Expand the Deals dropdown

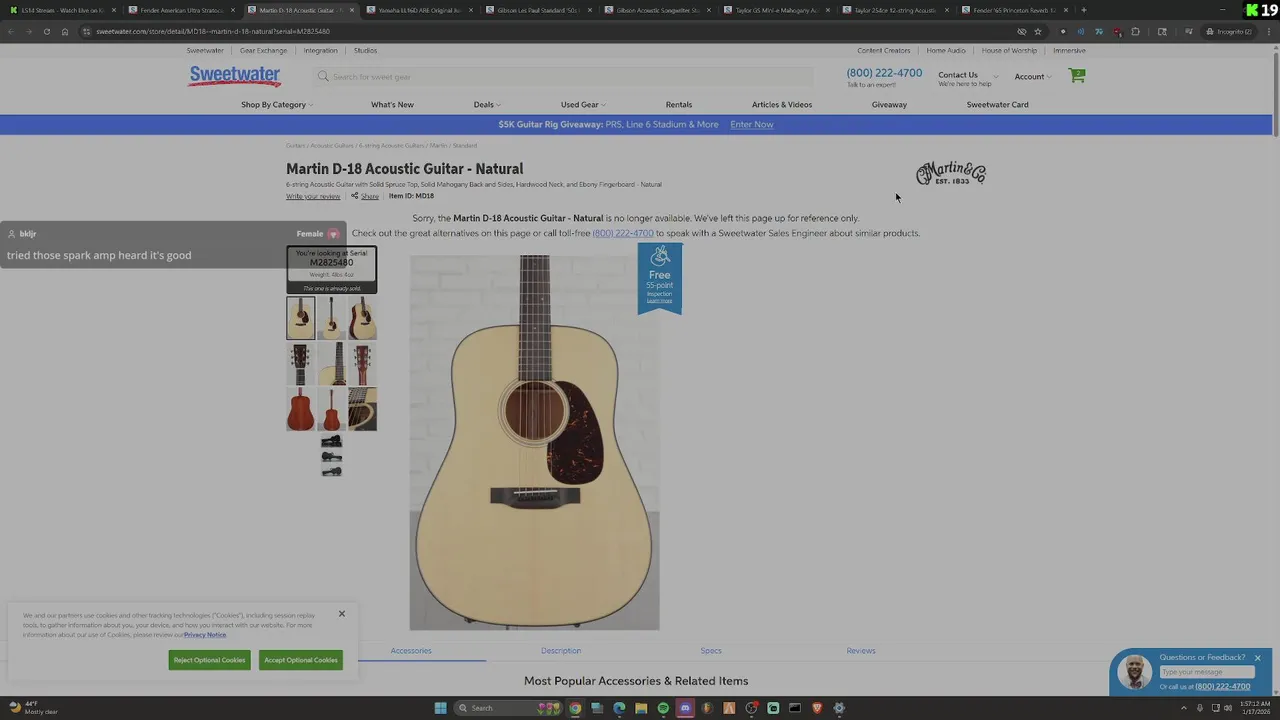coord(487,104)
